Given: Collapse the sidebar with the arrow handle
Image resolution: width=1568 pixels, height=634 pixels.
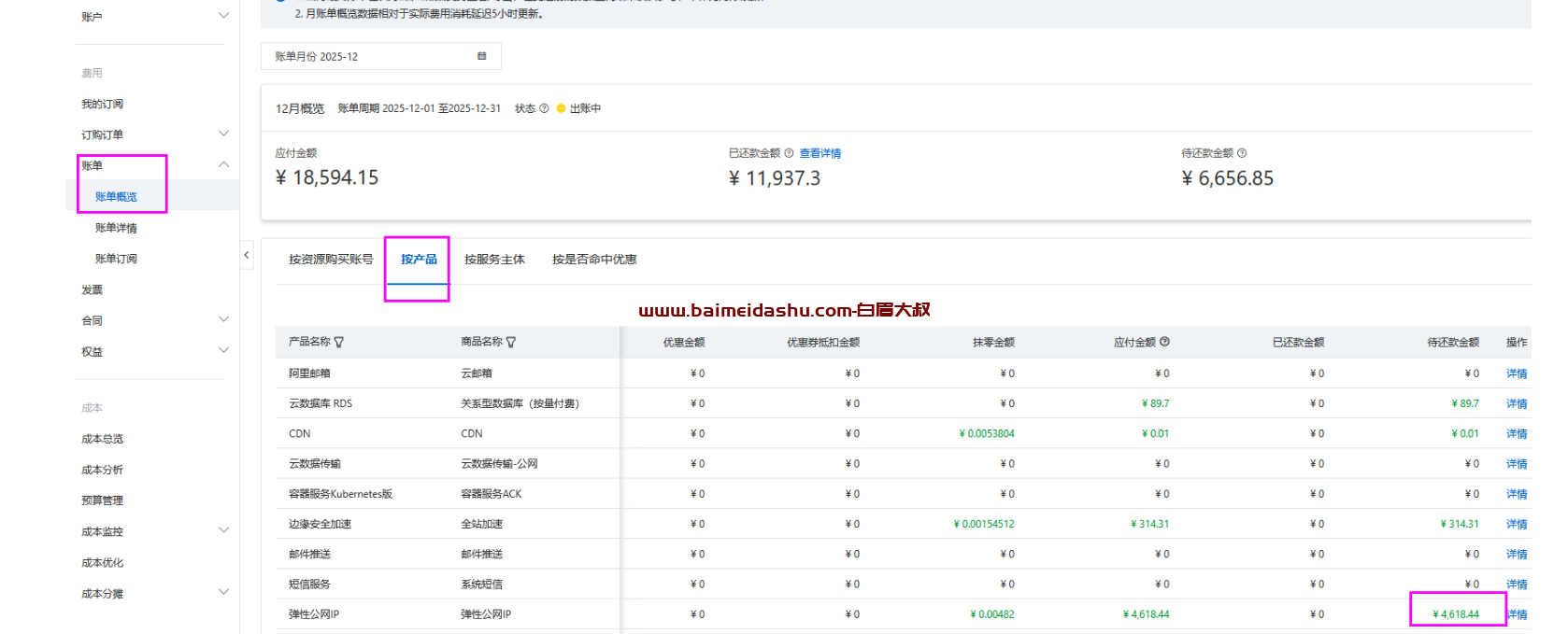Looking at the screenshot, I should [247, 255].
